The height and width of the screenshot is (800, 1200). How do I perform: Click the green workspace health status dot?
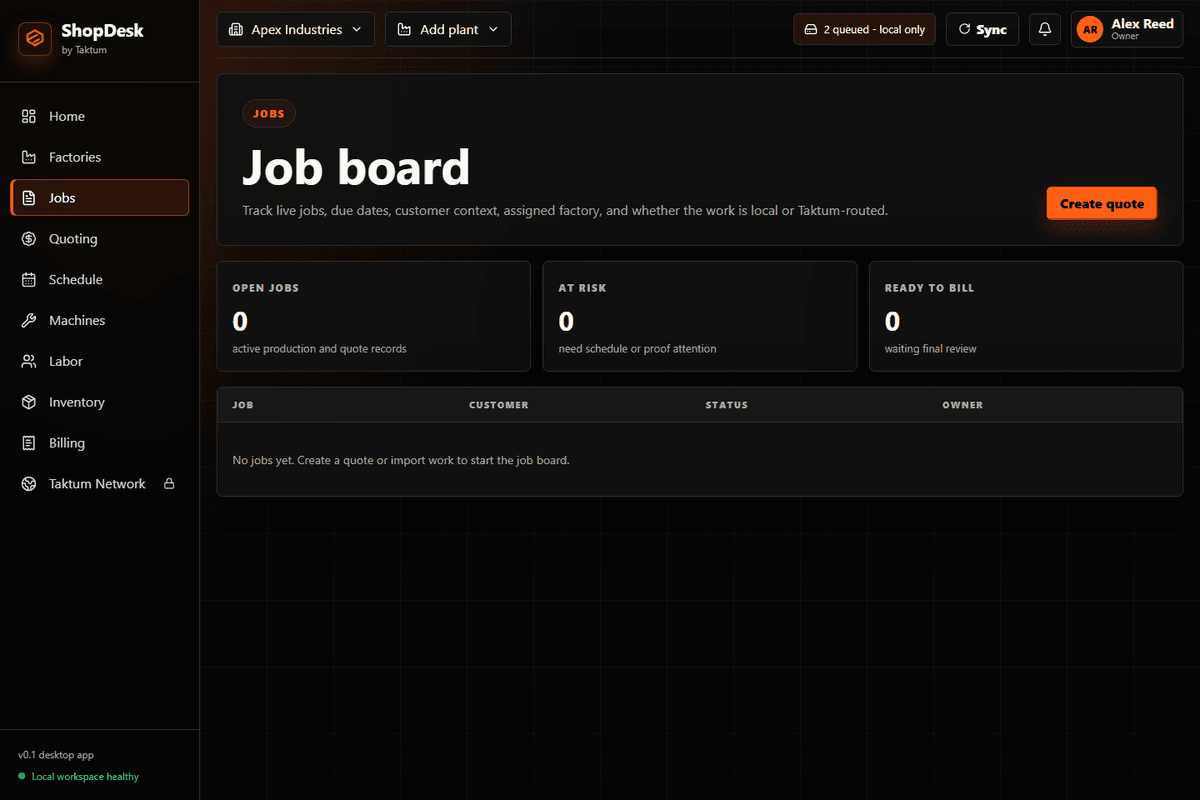click(x=22, y=777)
